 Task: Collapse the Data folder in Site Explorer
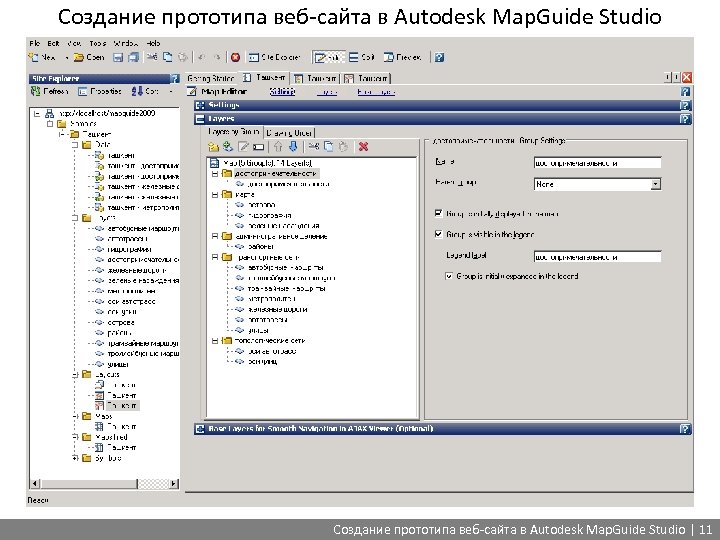pyautogui.click(x=75, y=145)
